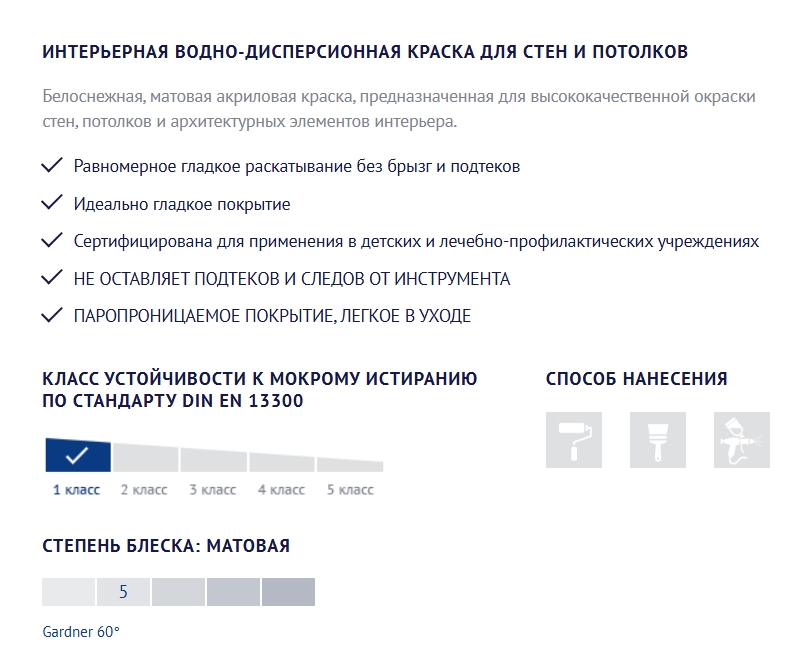Click the 'Gardner 60°' text
The width and height of the screenshot is (807, 665).
[x=81, y=632]
